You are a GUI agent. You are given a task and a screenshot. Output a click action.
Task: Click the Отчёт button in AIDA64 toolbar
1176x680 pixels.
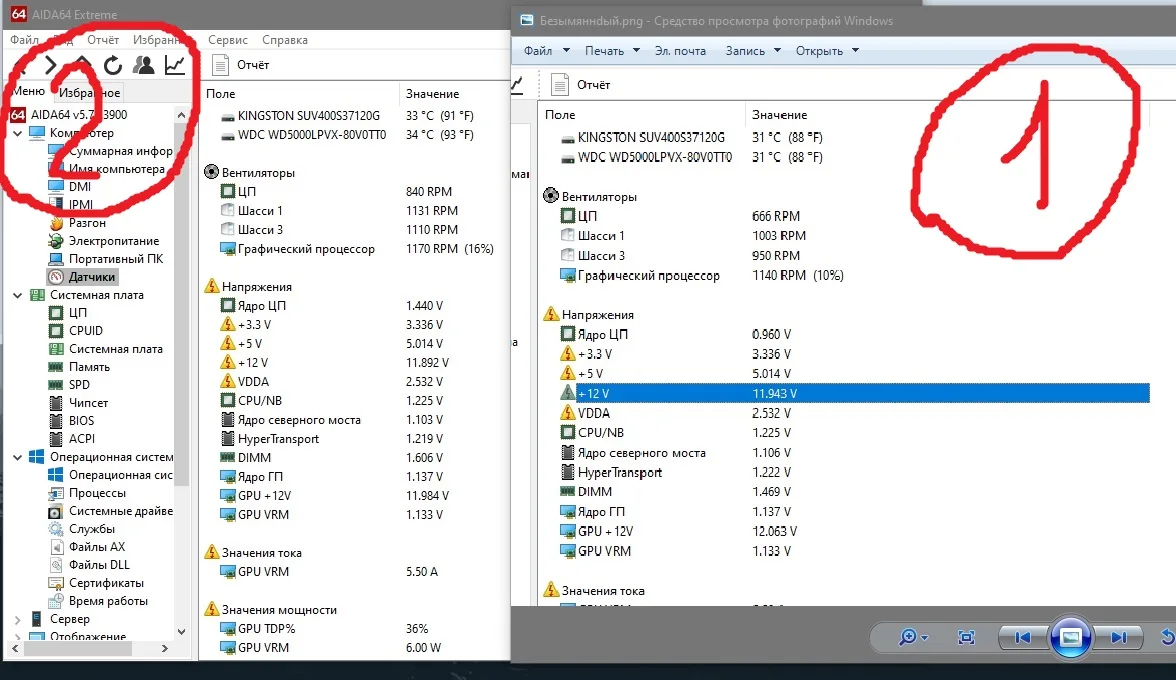241,65
